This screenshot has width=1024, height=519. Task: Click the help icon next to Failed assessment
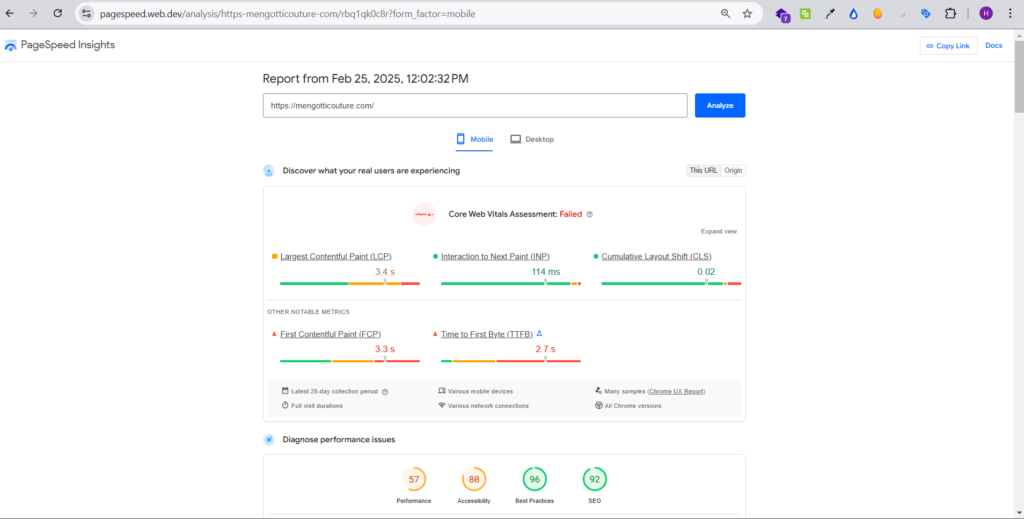click(x=590, y=214)
